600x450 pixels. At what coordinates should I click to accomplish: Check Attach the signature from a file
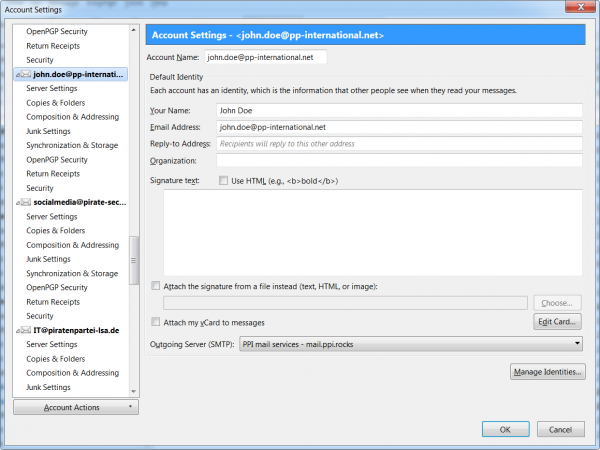pyautogui.click(x=155, y=286)
